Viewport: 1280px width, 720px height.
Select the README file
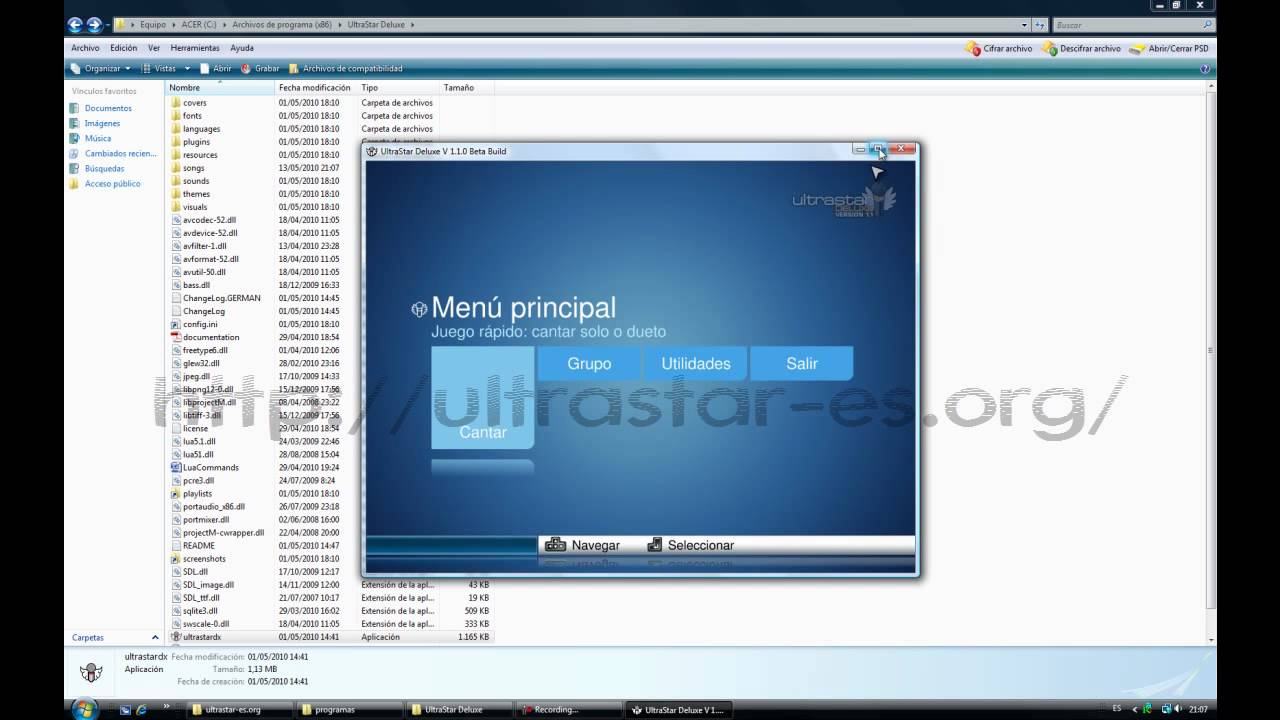192,546
